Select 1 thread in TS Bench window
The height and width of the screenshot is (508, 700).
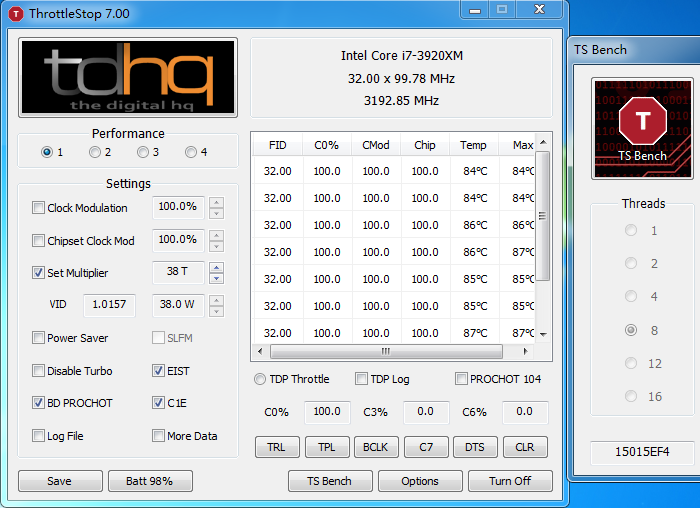coord(631,230)
